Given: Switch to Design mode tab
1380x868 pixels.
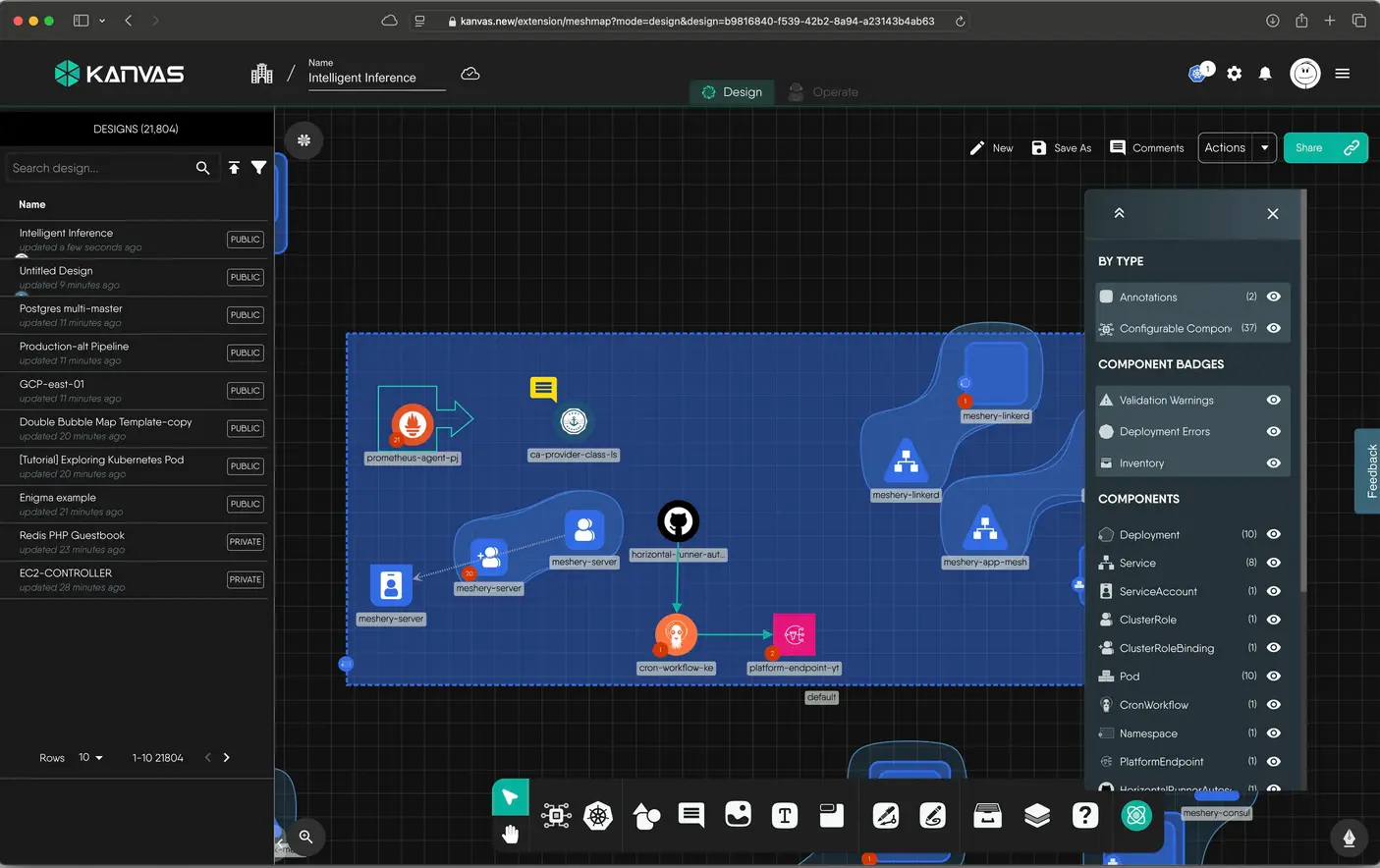Looking at the screenshot, I should tap(733, 92).
